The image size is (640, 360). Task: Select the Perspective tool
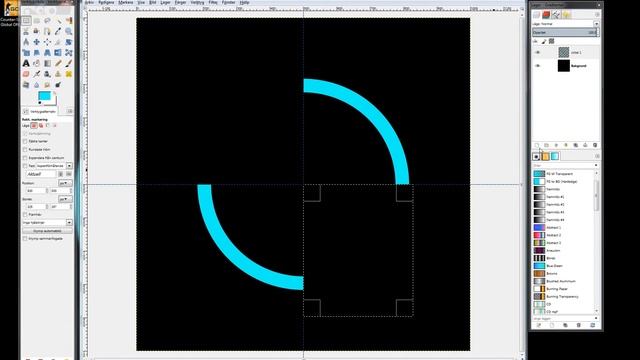(x=47, y=52)
